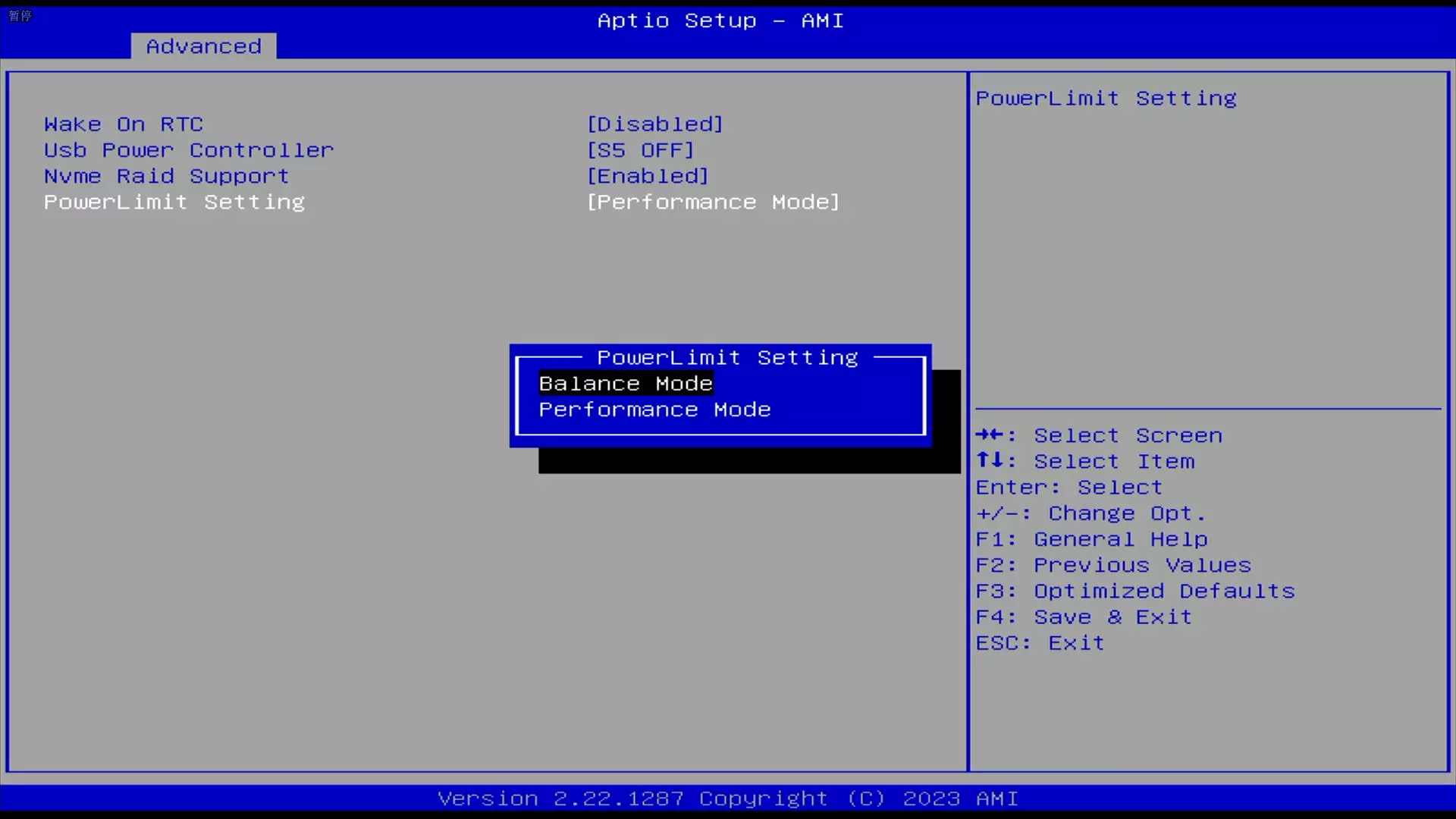Click the F2 Previous Values hint
This screenshot has width=1456, height=819.
tap(1113, 565)
